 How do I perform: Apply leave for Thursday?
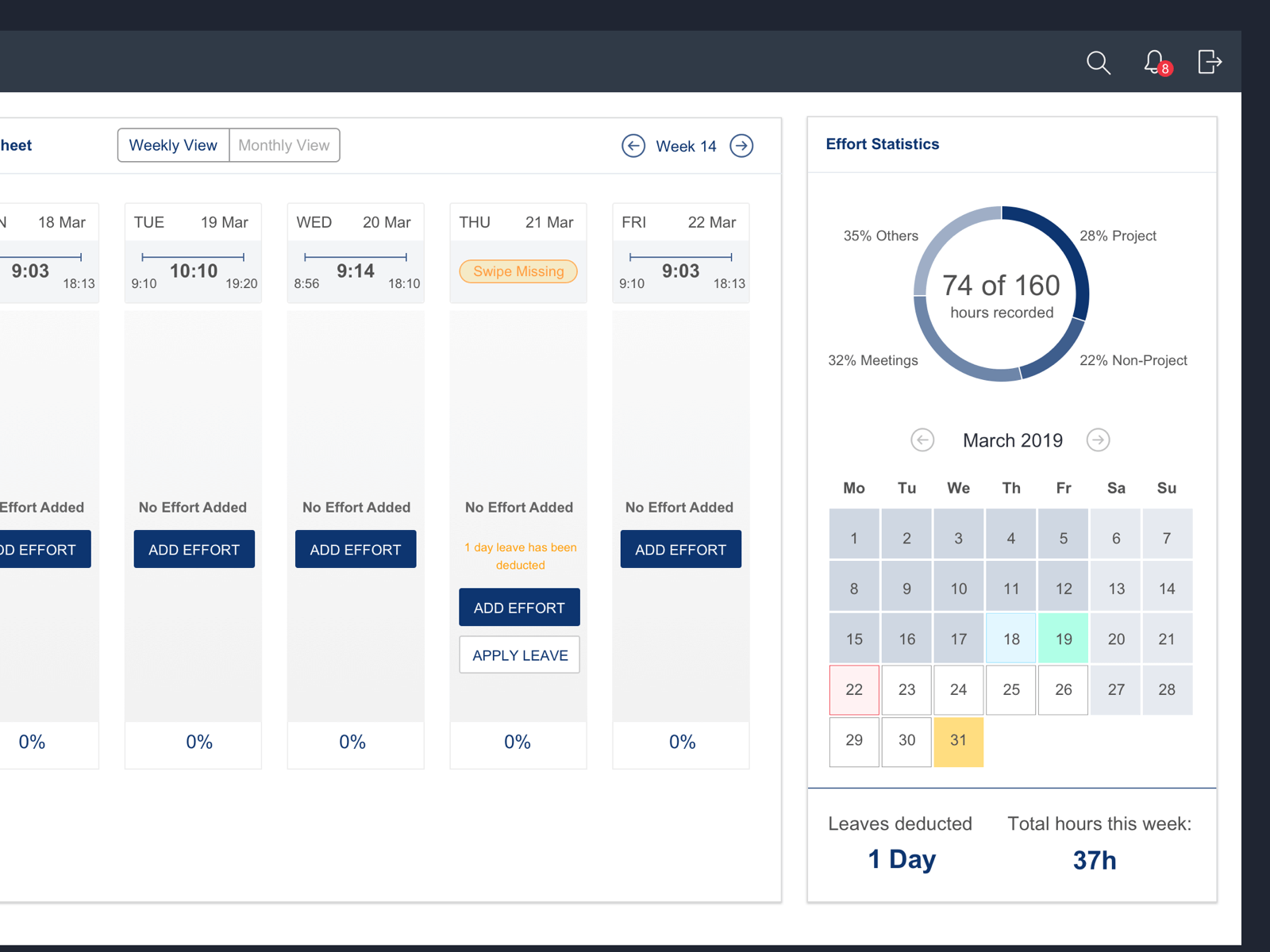pyautogui.click(x=519, y=655)
